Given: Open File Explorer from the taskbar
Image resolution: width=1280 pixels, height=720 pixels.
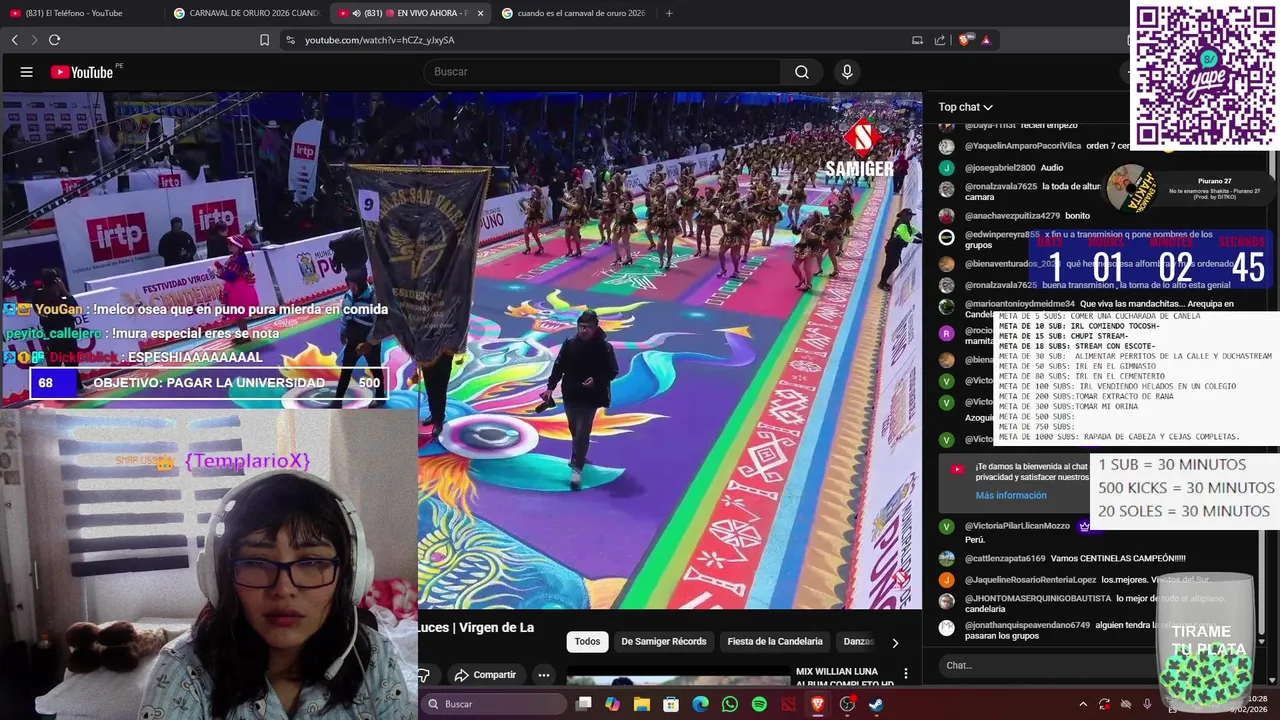Looking at the screenshot, I should coord(642,704).
